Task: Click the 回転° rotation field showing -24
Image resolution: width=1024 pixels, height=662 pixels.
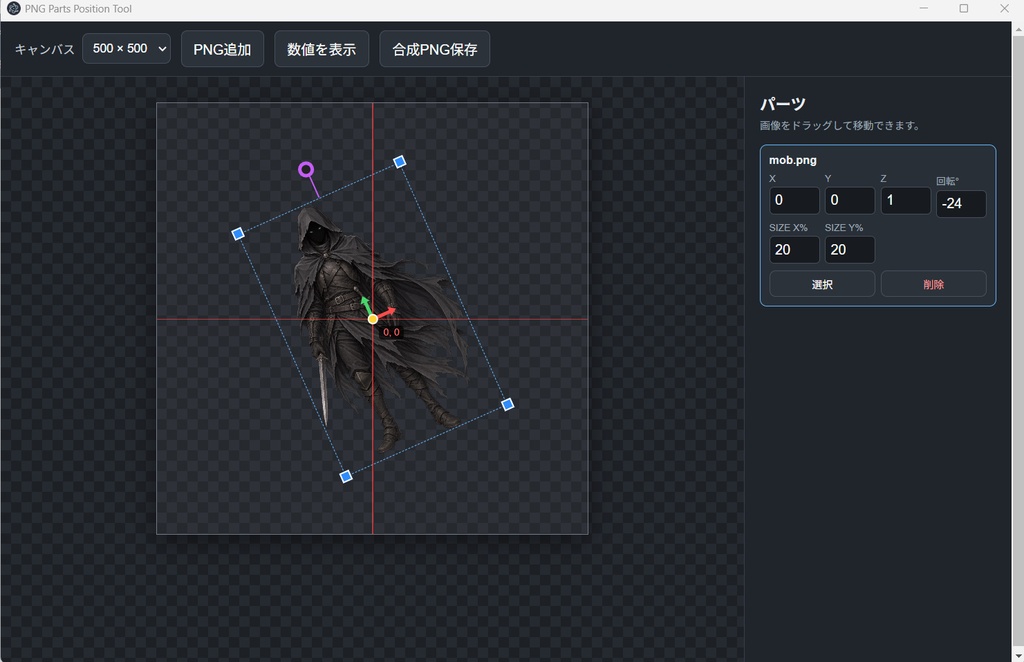Action: coord(961,204)
